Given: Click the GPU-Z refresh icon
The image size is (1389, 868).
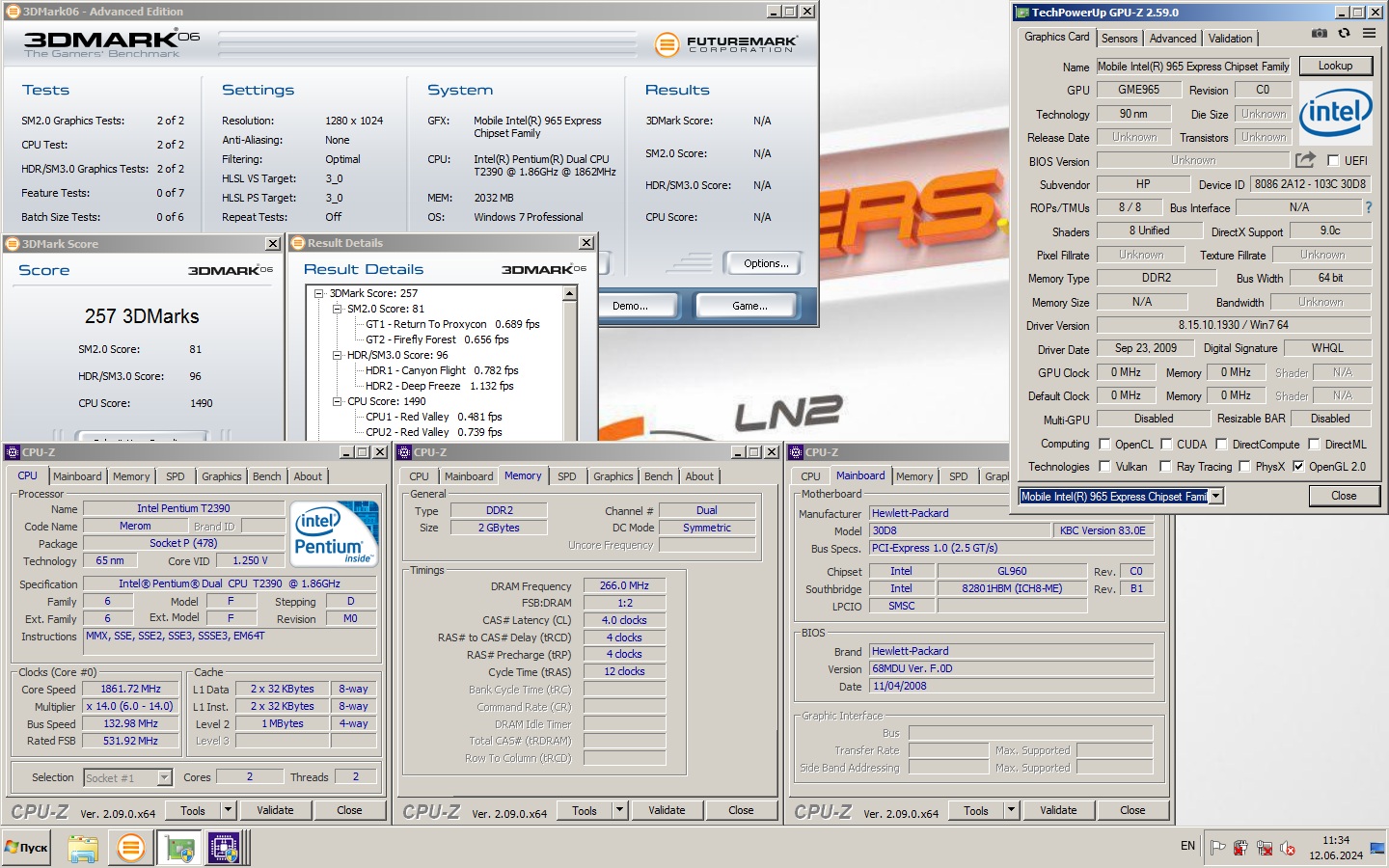Looking at the screenshot, I should coord(1344,34).
